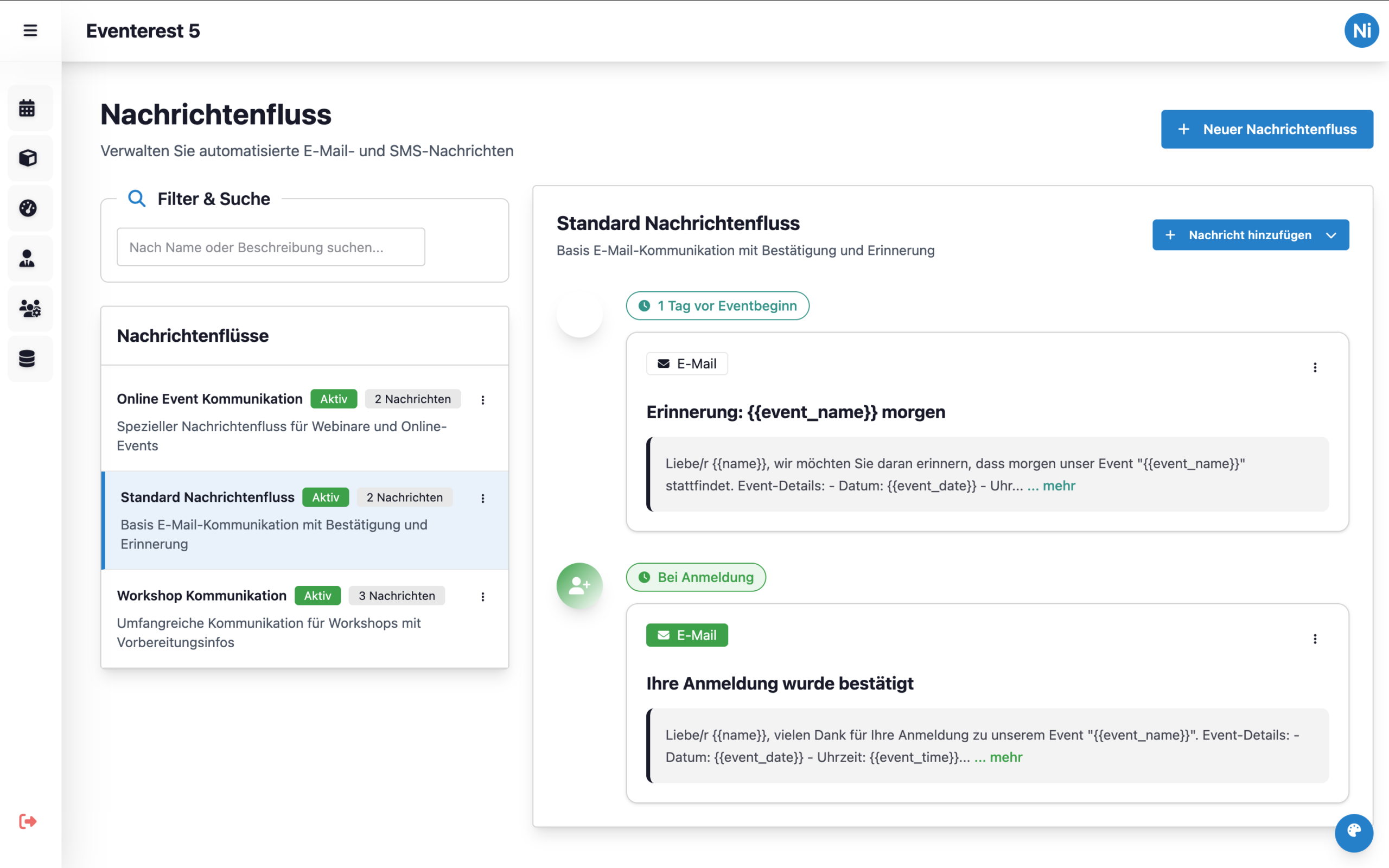
Task: Click the red logout icon
Action: [28, 821]
